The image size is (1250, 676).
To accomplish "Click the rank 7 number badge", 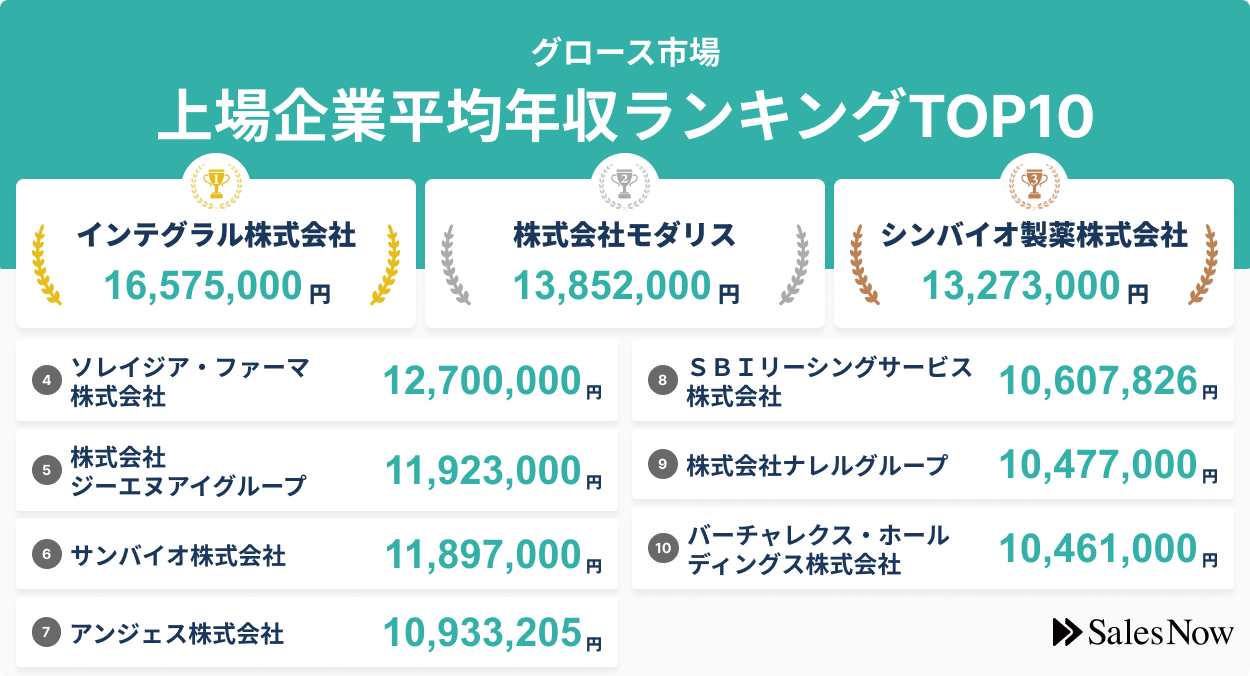I will coord(46,633).
